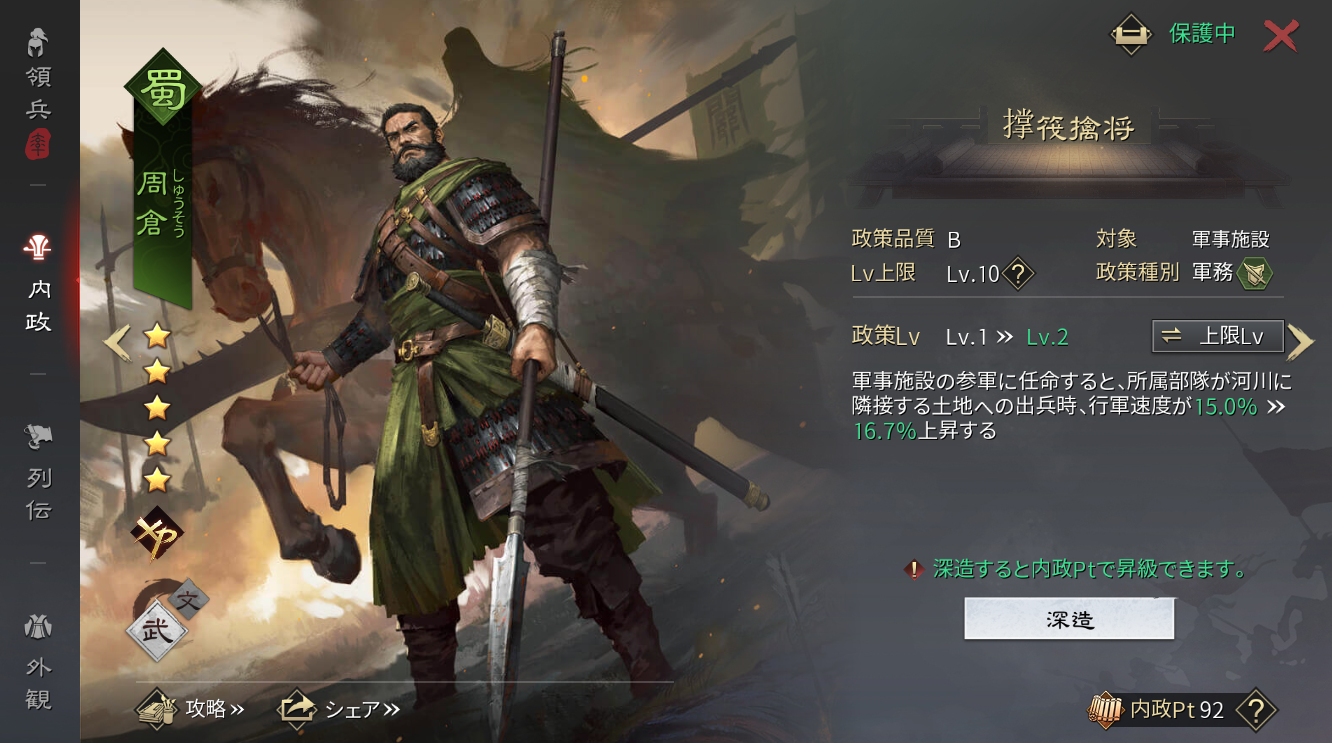Viewport: 1332px width, 743px height.
Task: Click the 内政Pt scroll bundle icon
Action: 1107,710
